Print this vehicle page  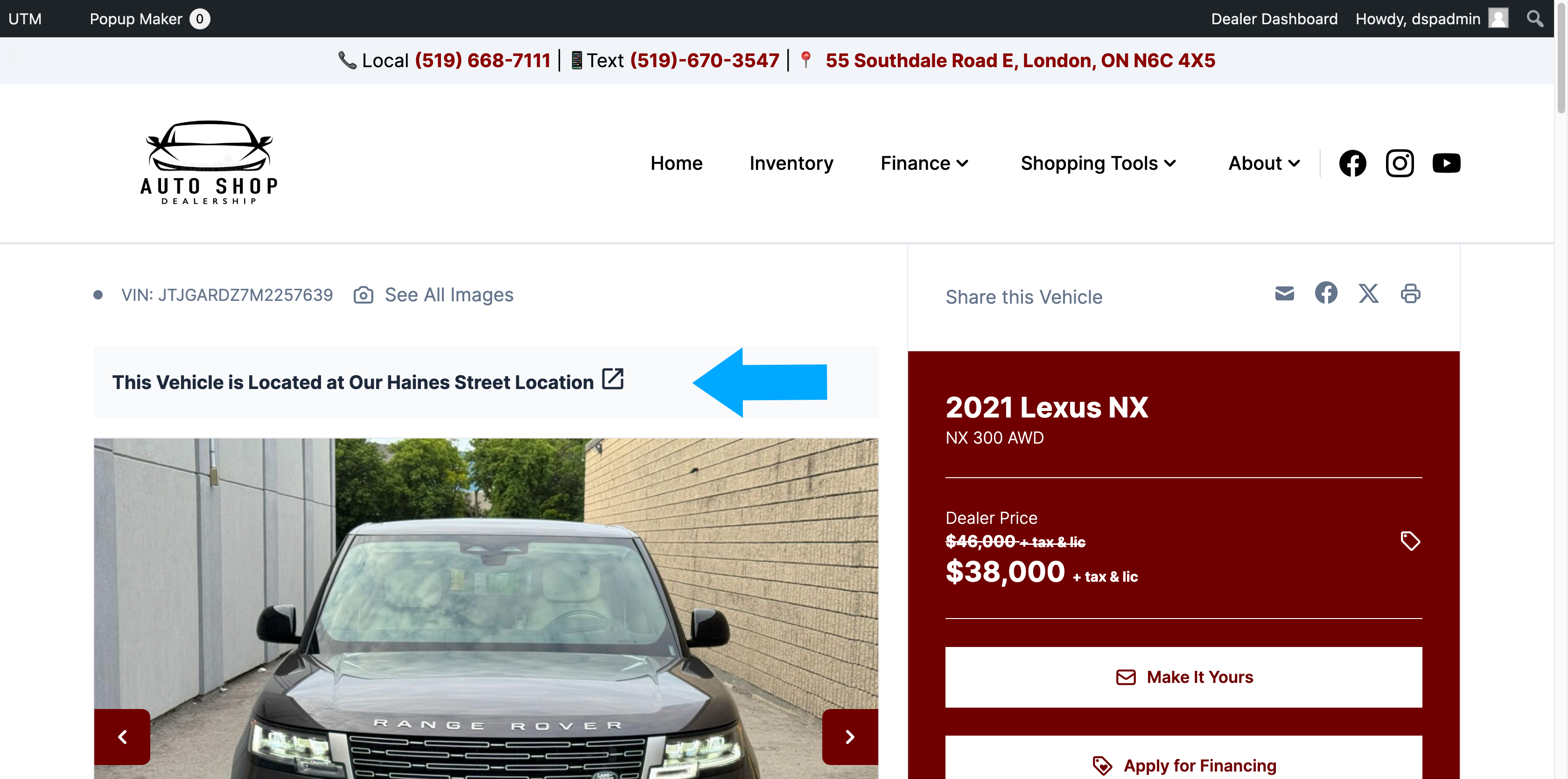[x=1410, y=294]
